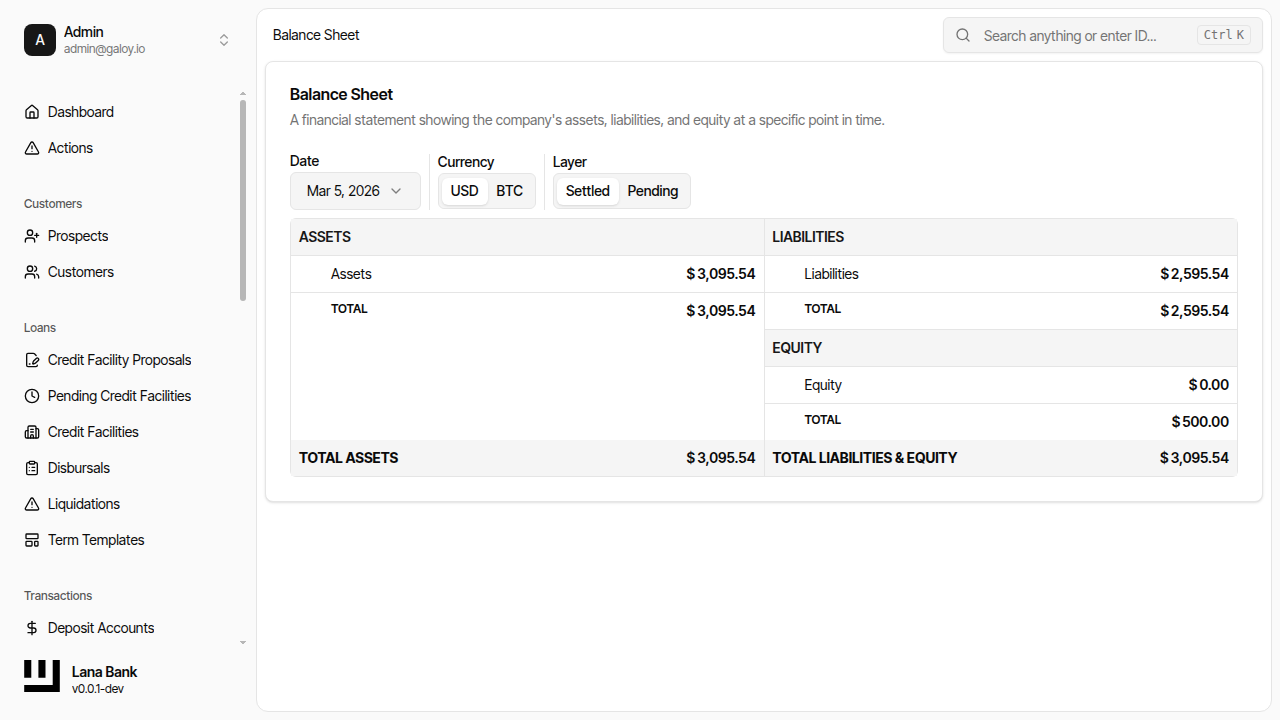Click the Actions warning icon
The height and width of the screenshot is (720, 1280).
(x=31, y=147)
